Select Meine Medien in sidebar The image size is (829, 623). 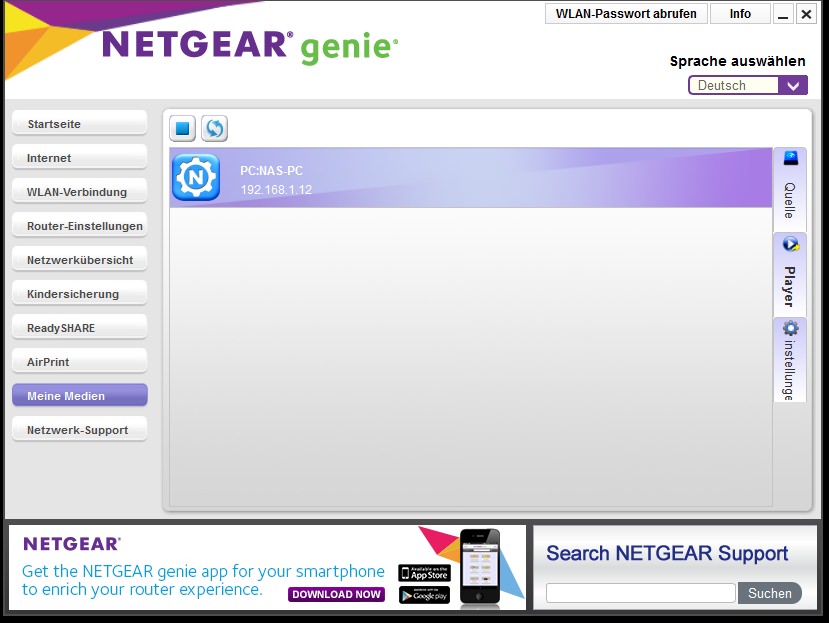(x=80, y=396)
